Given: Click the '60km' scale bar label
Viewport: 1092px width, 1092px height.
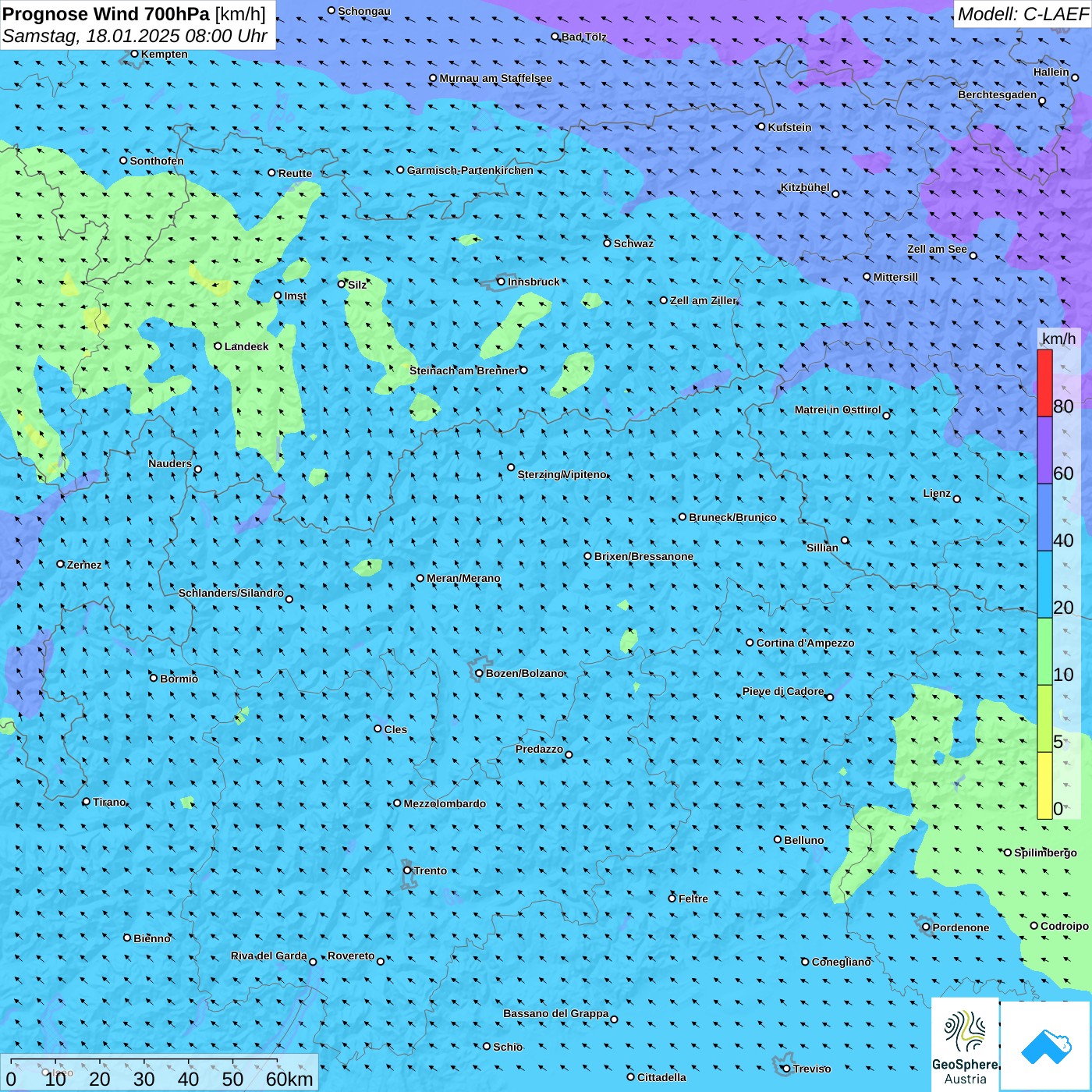Looking at the screenshot, I should (x=289, y=1079).
